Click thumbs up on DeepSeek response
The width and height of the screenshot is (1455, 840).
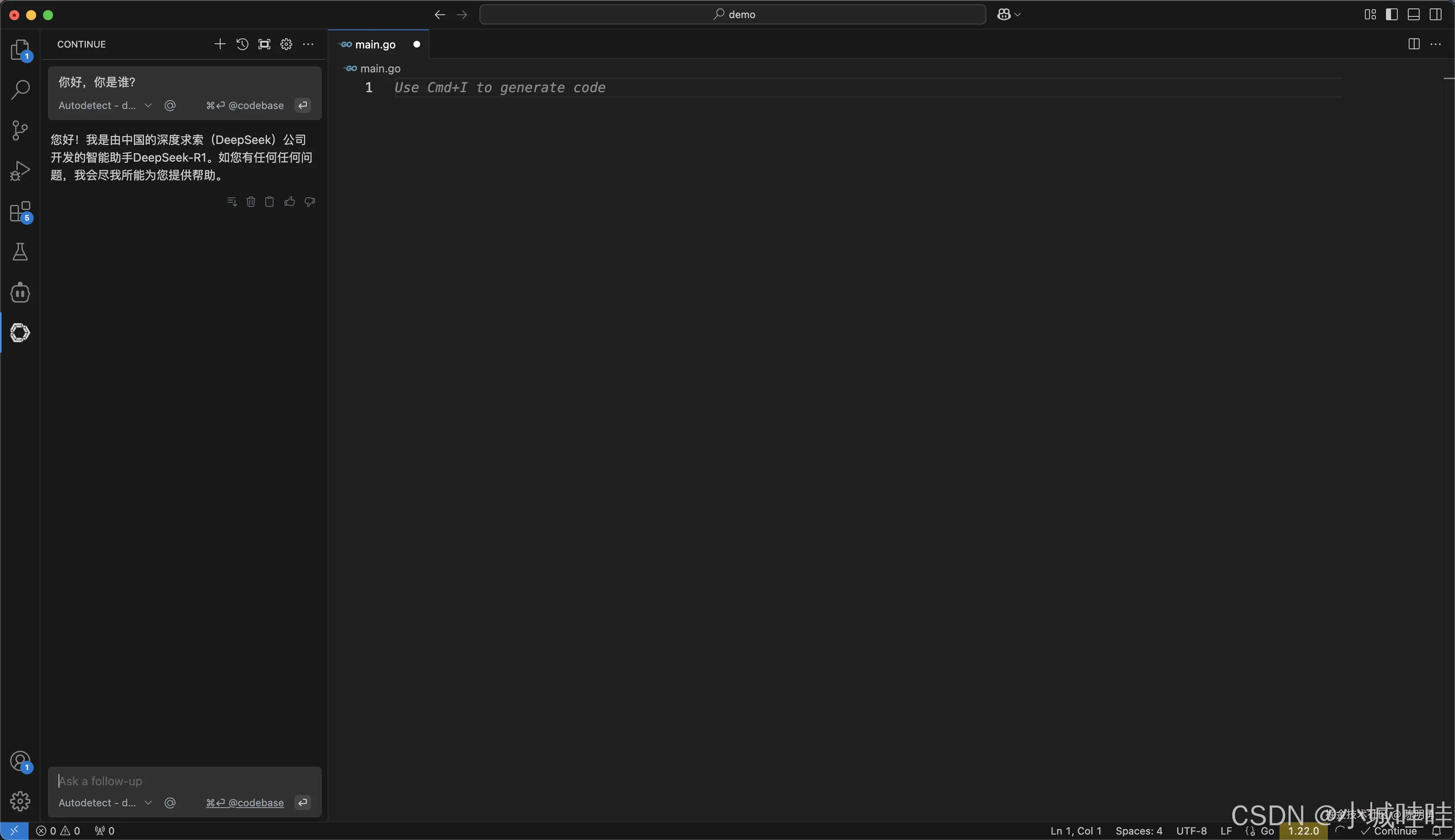click(290, 201)
